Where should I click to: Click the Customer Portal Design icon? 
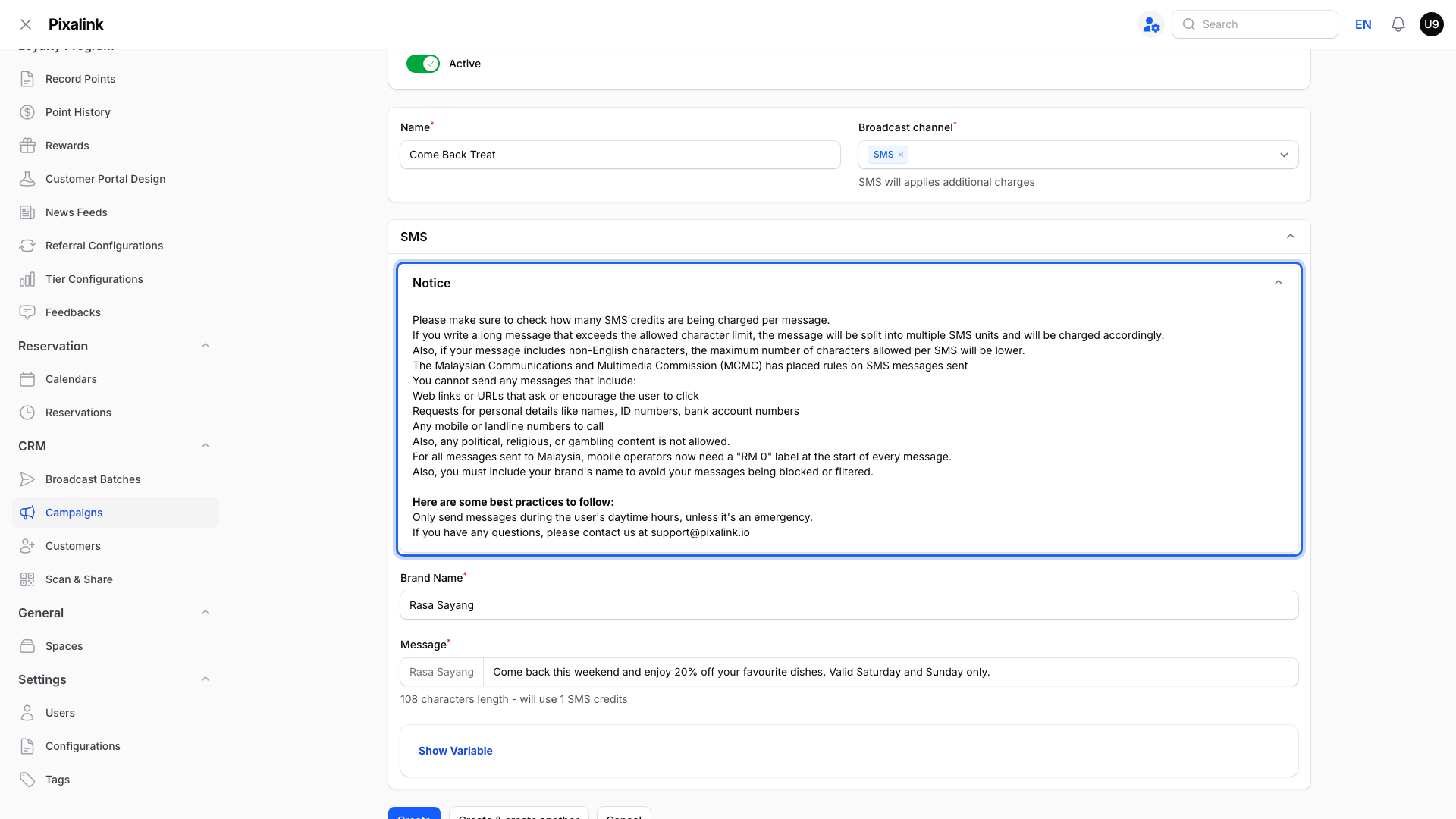27,179
